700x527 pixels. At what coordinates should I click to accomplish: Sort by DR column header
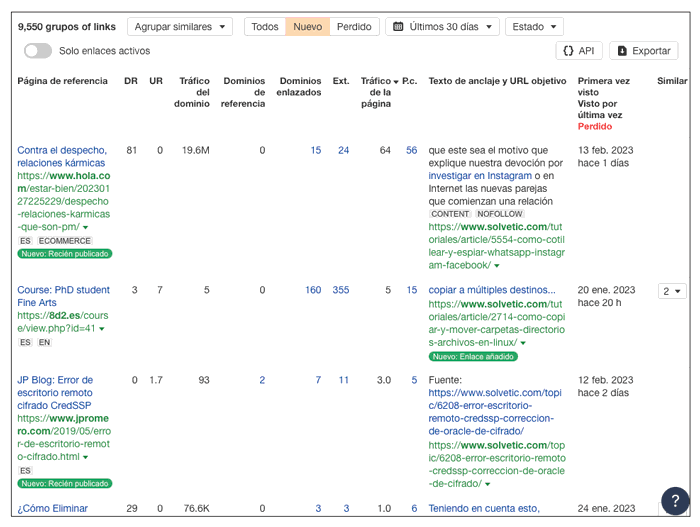131,81
